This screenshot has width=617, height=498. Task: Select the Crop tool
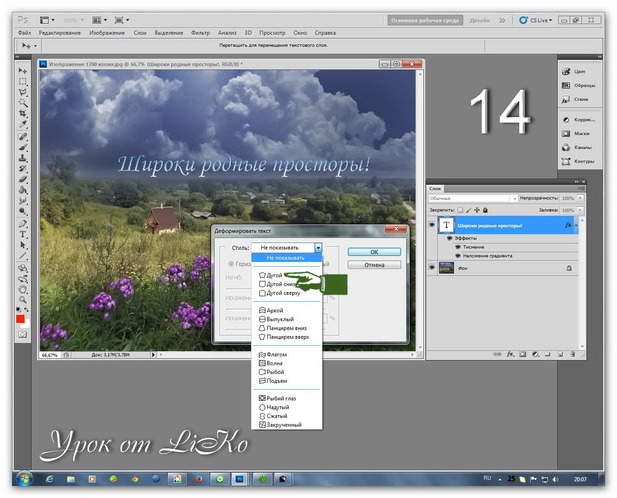click(x=23, y=113)
